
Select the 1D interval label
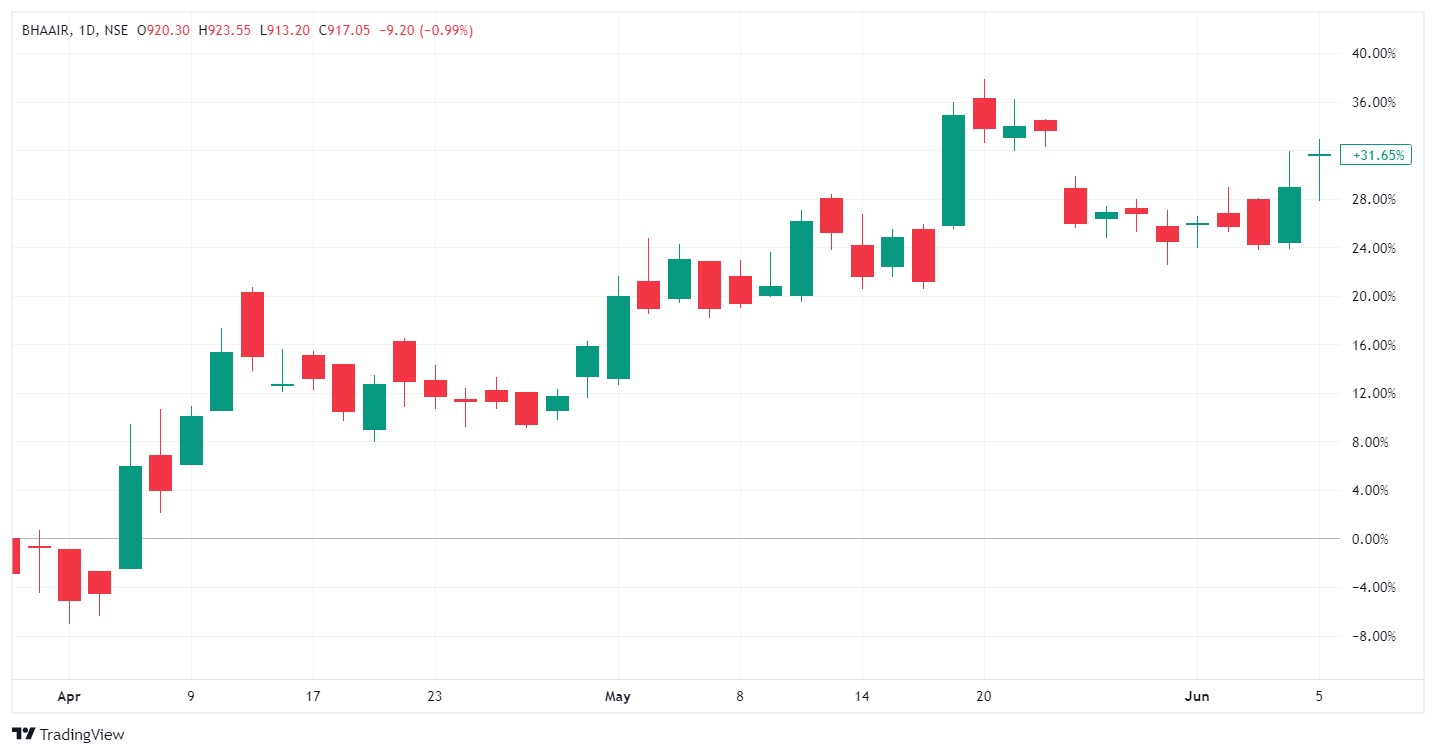point(86,30)
